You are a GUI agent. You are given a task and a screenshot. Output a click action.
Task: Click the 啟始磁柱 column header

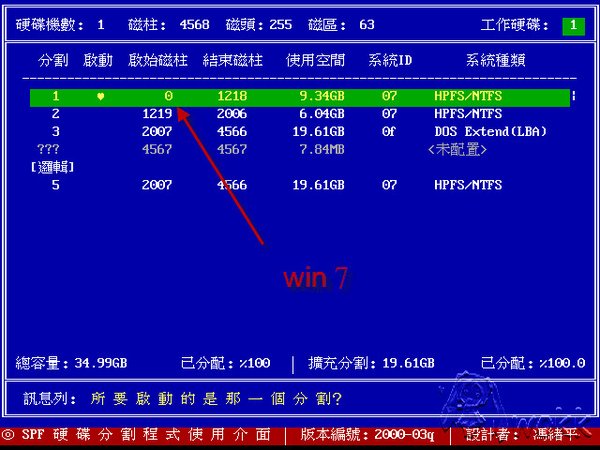158,60
